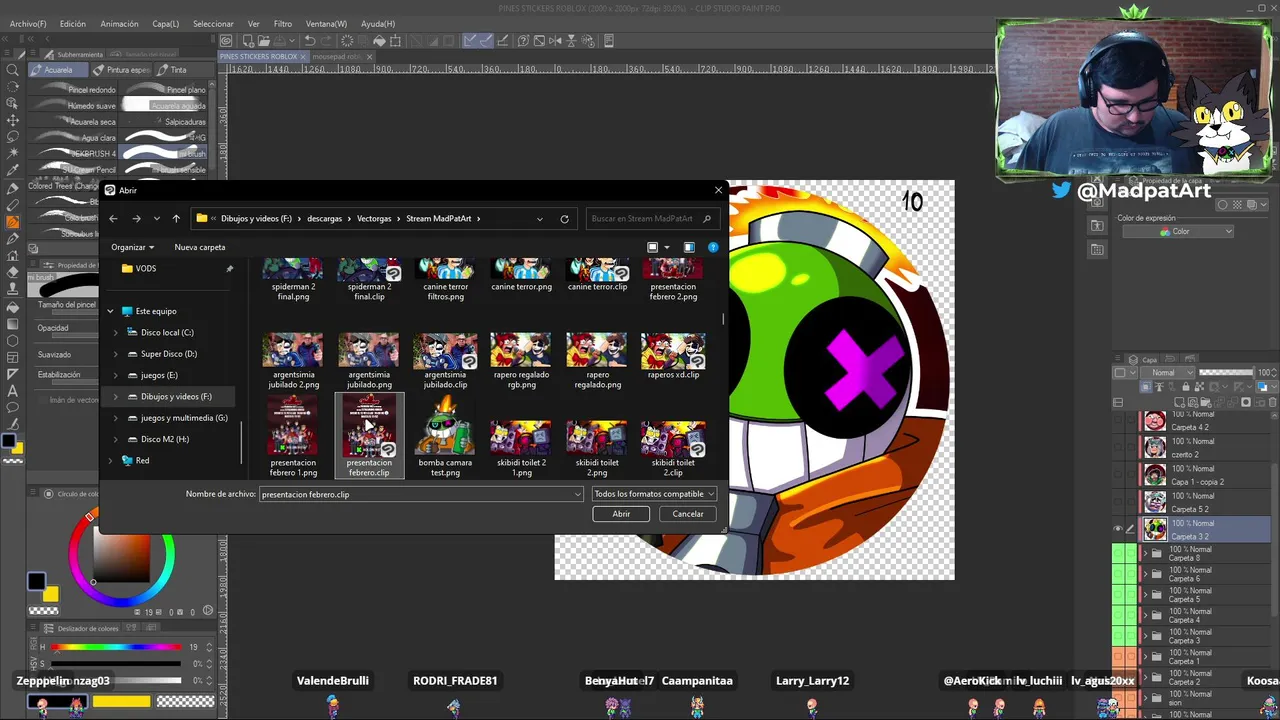Click the New canvas icon in command bar
The width and height of the screenshot is (1280, 720).
coord(247,40)
